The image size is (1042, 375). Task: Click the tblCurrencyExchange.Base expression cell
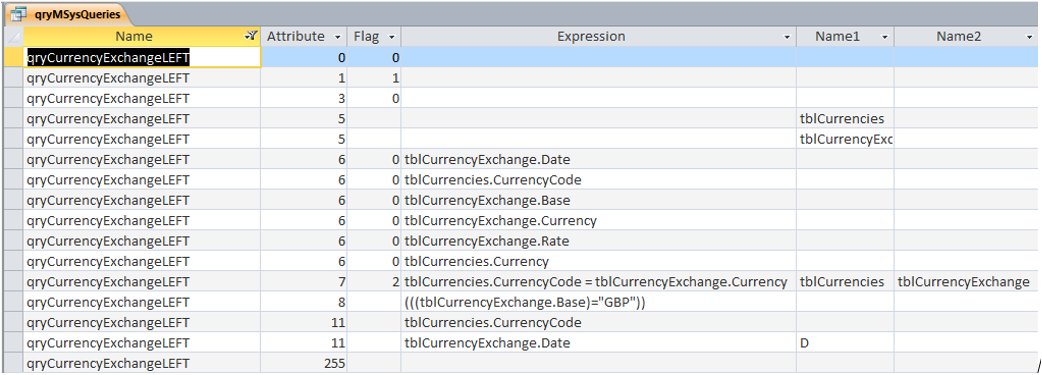(599, 200)
